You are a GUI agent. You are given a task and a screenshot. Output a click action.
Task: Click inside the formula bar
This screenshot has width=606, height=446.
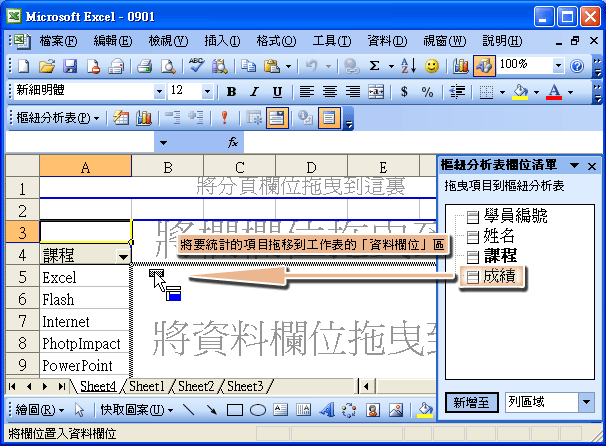[422, 143]
